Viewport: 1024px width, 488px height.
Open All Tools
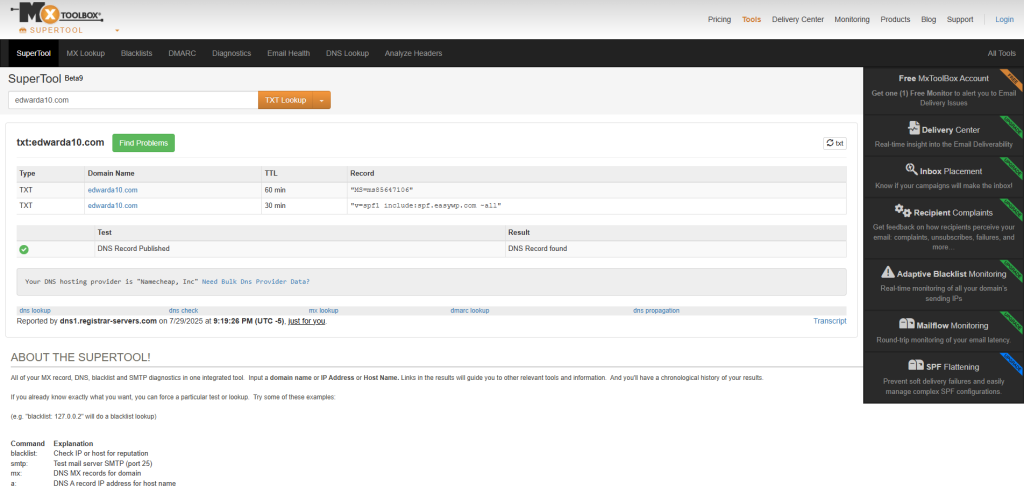click(x=1001, y=54)
